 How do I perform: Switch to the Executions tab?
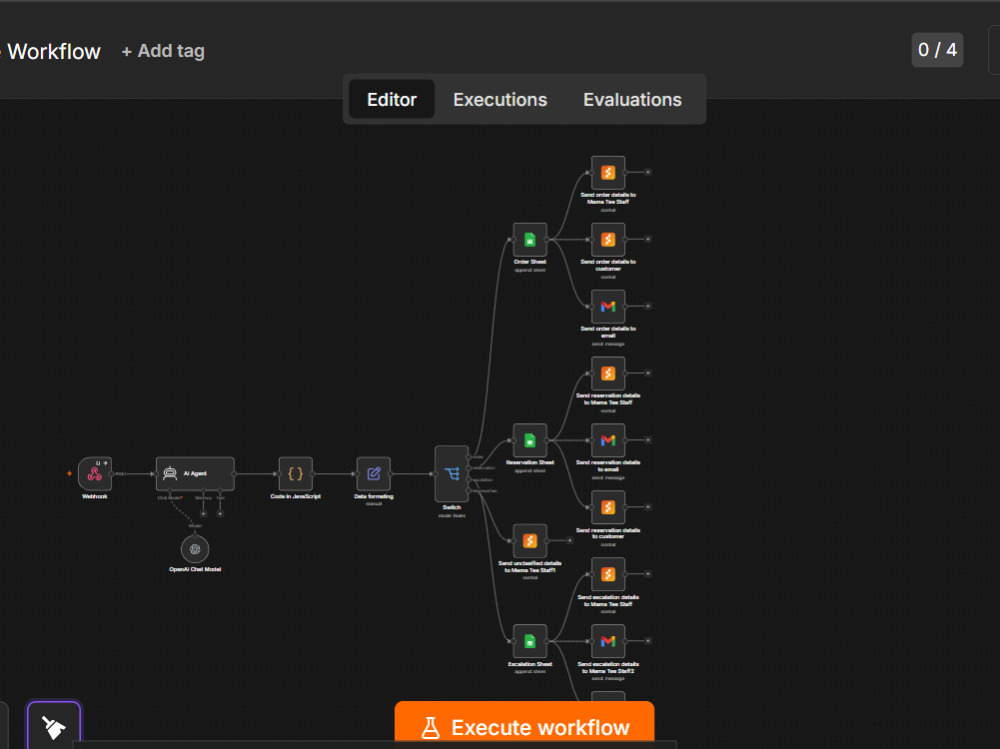pos(500,100)
